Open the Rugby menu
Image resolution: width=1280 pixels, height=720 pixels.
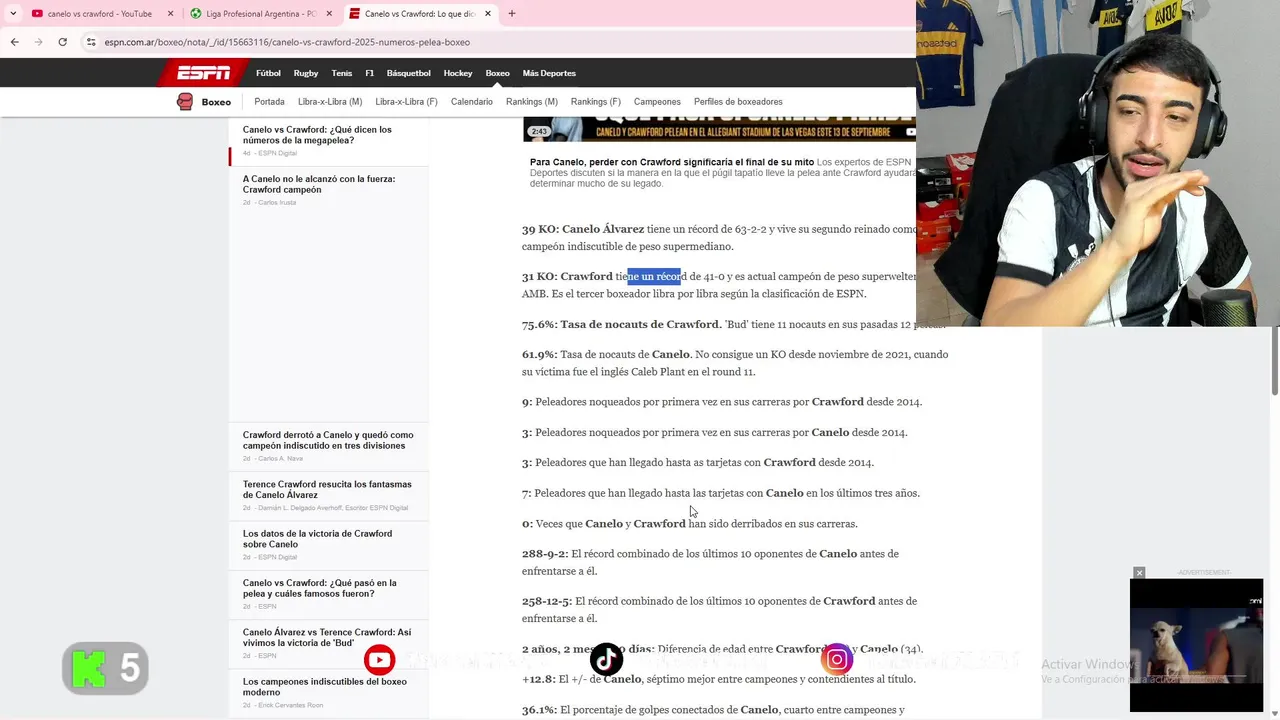click(x=306, y=73)
